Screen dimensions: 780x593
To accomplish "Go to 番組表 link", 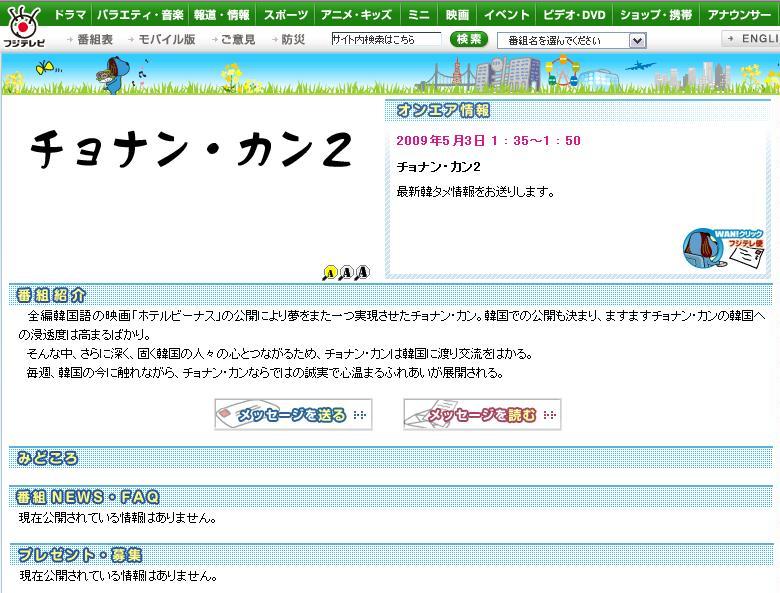I will (x=90, y=39).
